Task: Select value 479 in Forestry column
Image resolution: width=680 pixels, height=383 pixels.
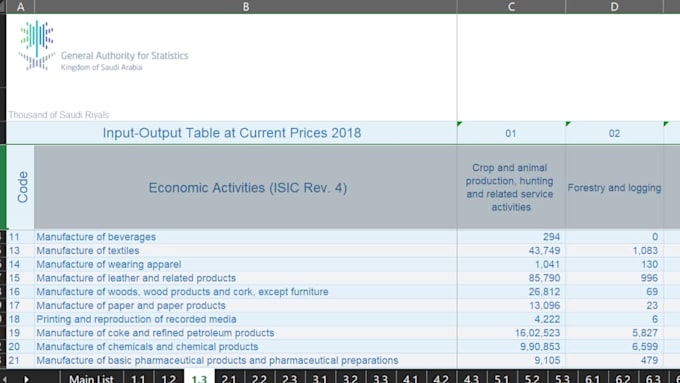Action: coord(615,360)
